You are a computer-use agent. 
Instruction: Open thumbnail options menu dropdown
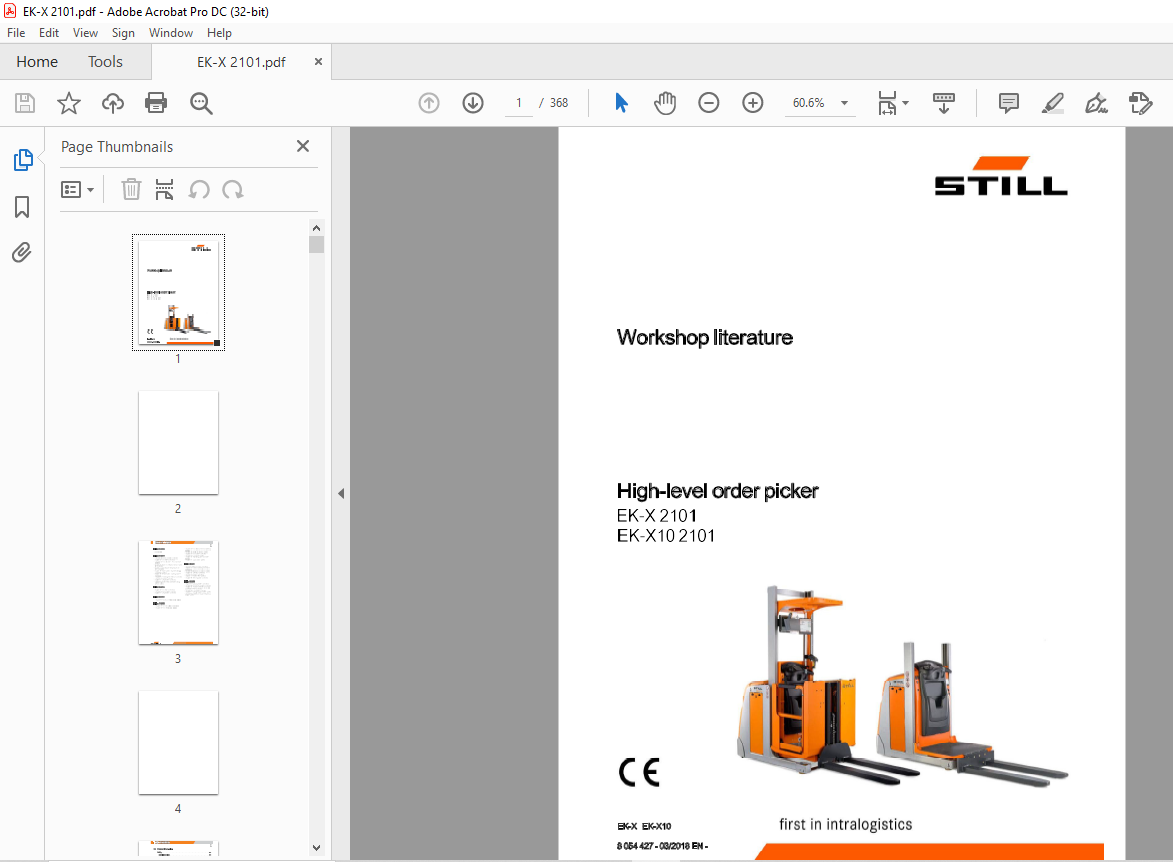pos(77,189)
